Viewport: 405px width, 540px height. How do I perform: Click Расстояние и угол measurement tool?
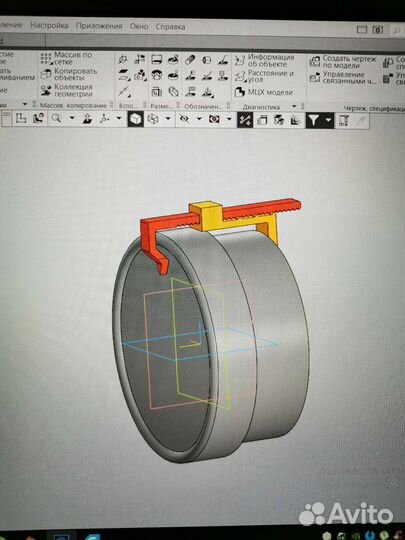pyautogui.click(x=264, y=76)
